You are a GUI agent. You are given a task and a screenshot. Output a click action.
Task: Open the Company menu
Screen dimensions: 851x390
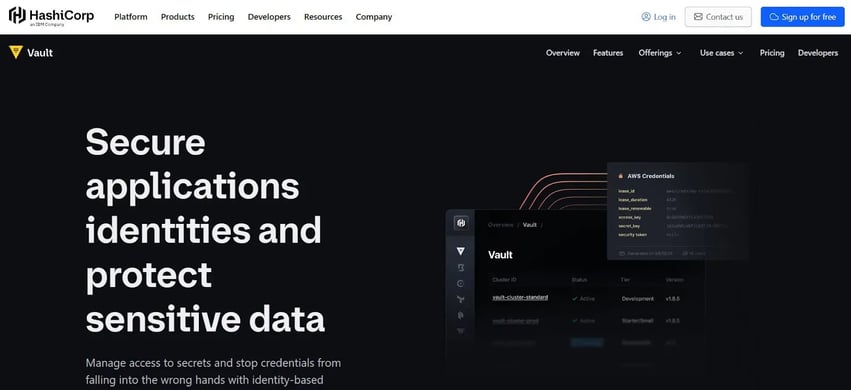coord(374,17)
